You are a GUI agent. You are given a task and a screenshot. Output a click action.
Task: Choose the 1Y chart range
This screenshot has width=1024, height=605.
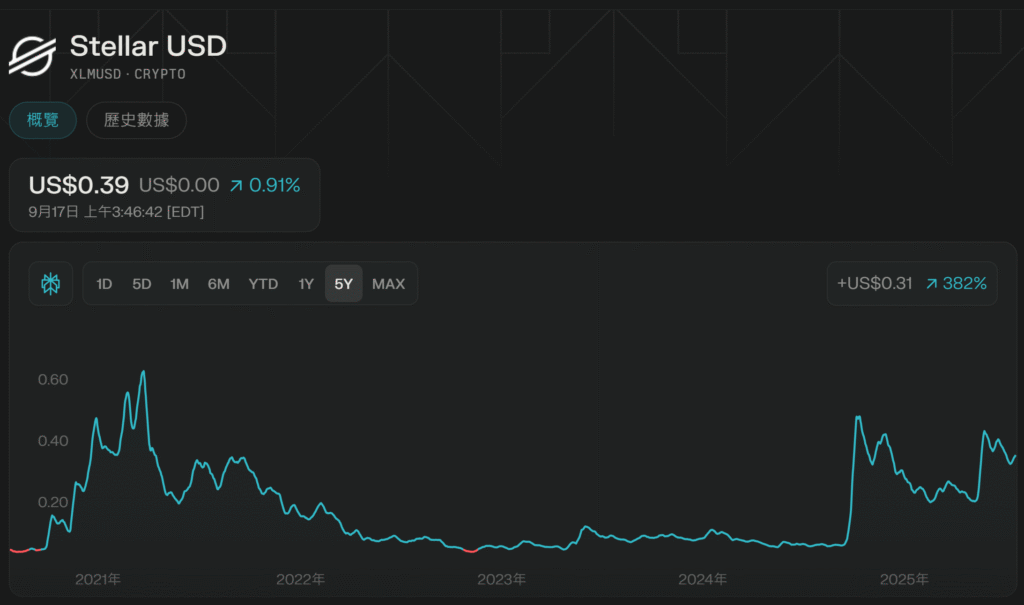point(306,284)
